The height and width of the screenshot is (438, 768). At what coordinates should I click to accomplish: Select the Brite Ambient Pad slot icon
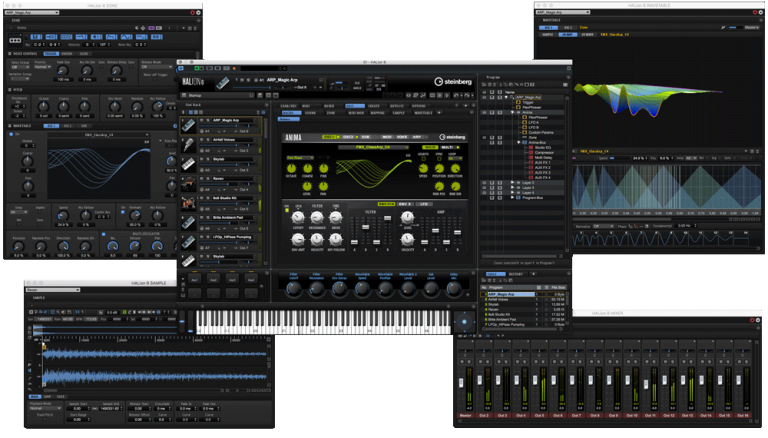coord(189,223)
